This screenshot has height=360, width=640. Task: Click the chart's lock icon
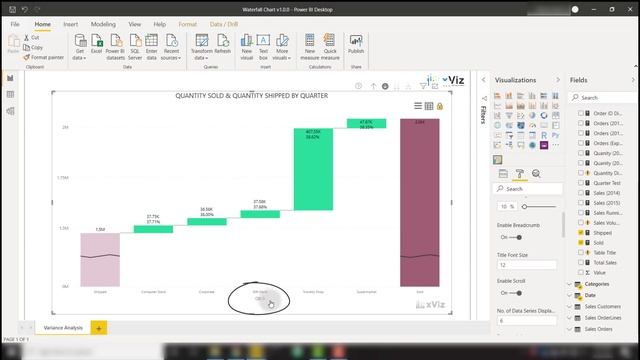click(x=440, y=106)
